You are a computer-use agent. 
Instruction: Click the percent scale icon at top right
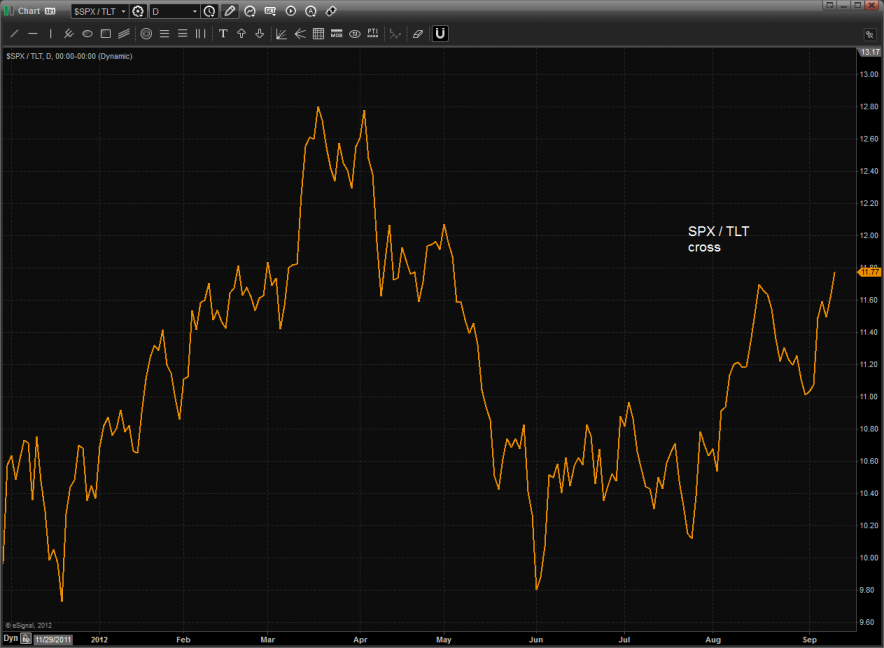869,35
